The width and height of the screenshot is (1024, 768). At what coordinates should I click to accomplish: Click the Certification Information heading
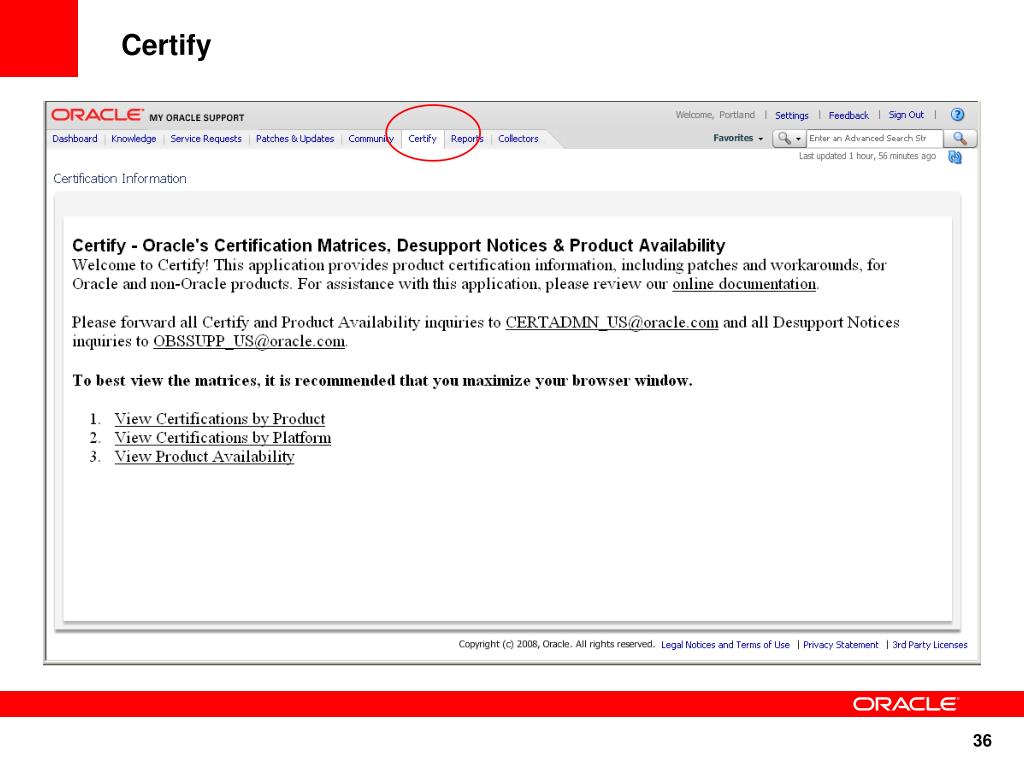[120, 179]
